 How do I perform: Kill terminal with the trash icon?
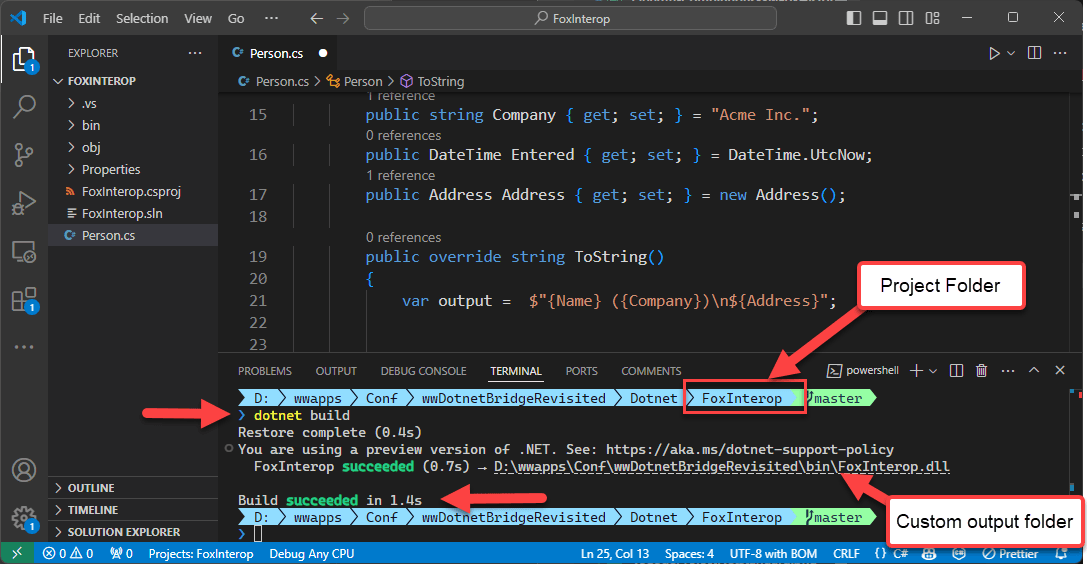981,371
